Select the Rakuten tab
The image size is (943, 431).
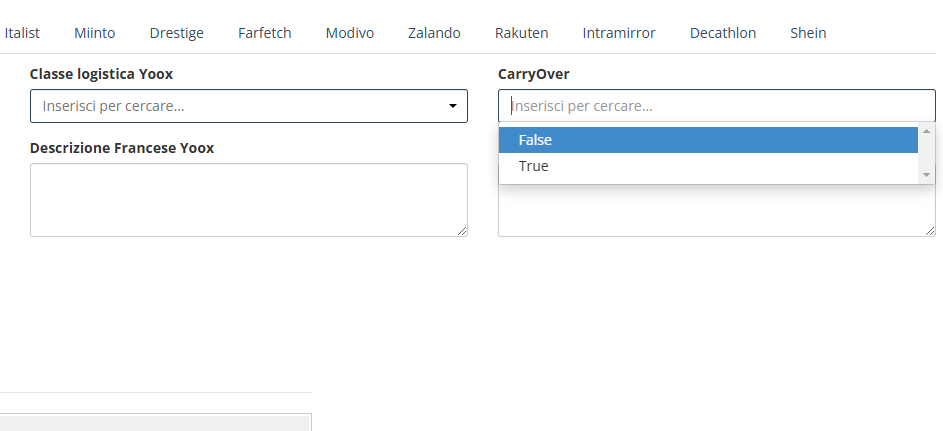pyautogui.click(x=521, y=33)
